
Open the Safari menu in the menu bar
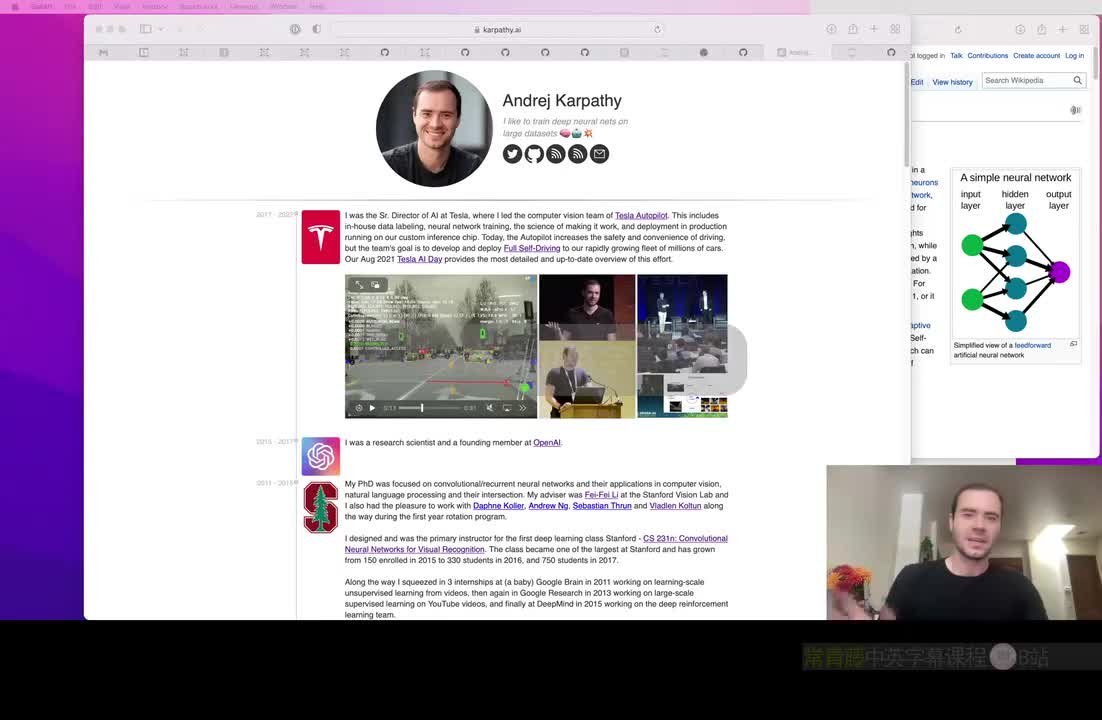pyautogui.click(x=41, y=6)
